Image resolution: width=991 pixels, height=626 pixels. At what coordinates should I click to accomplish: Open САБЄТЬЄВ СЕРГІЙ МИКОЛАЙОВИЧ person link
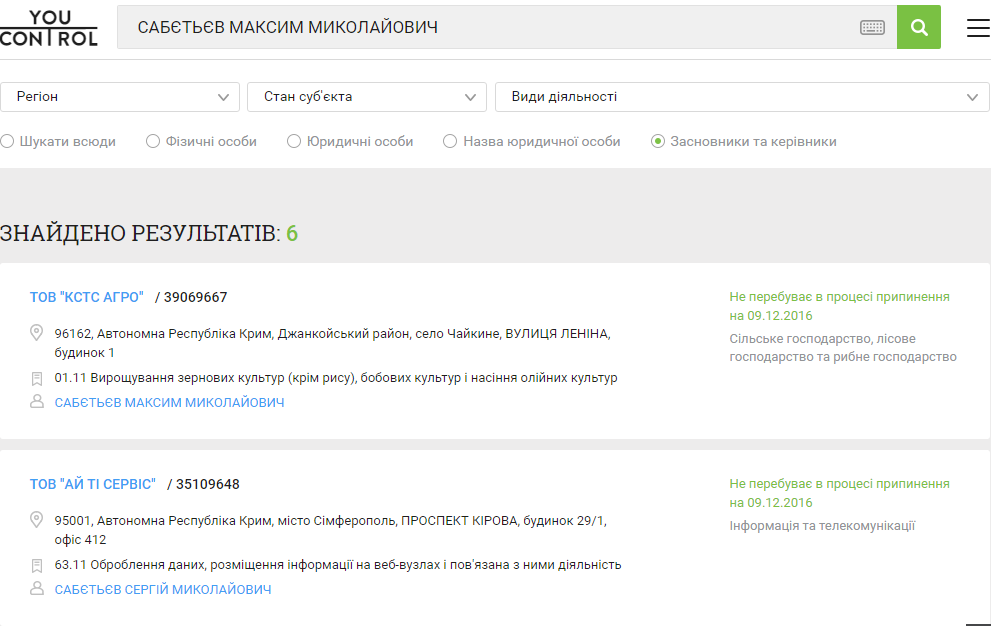(x=163, y=590)
